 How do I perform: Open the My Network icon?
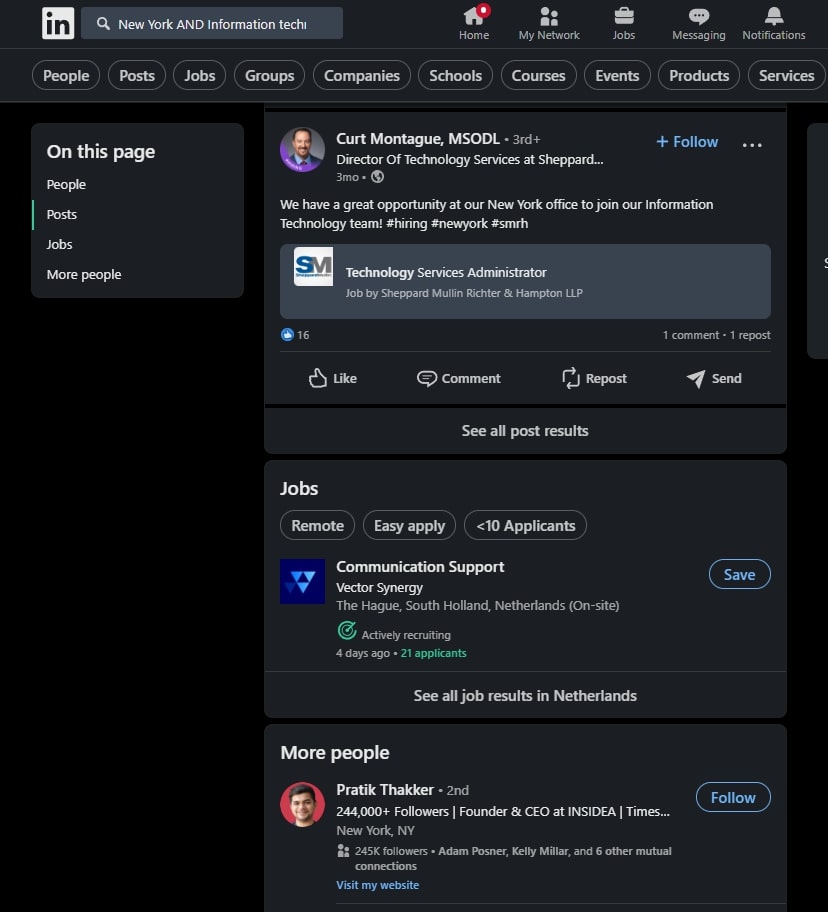tap(549, 16)
